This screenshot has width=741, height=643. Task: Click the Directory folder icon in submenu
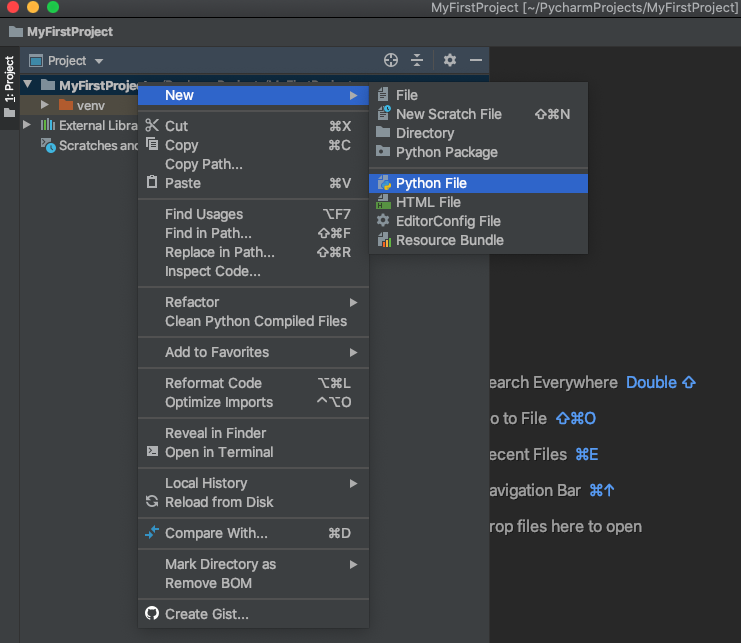click(383, 132)
